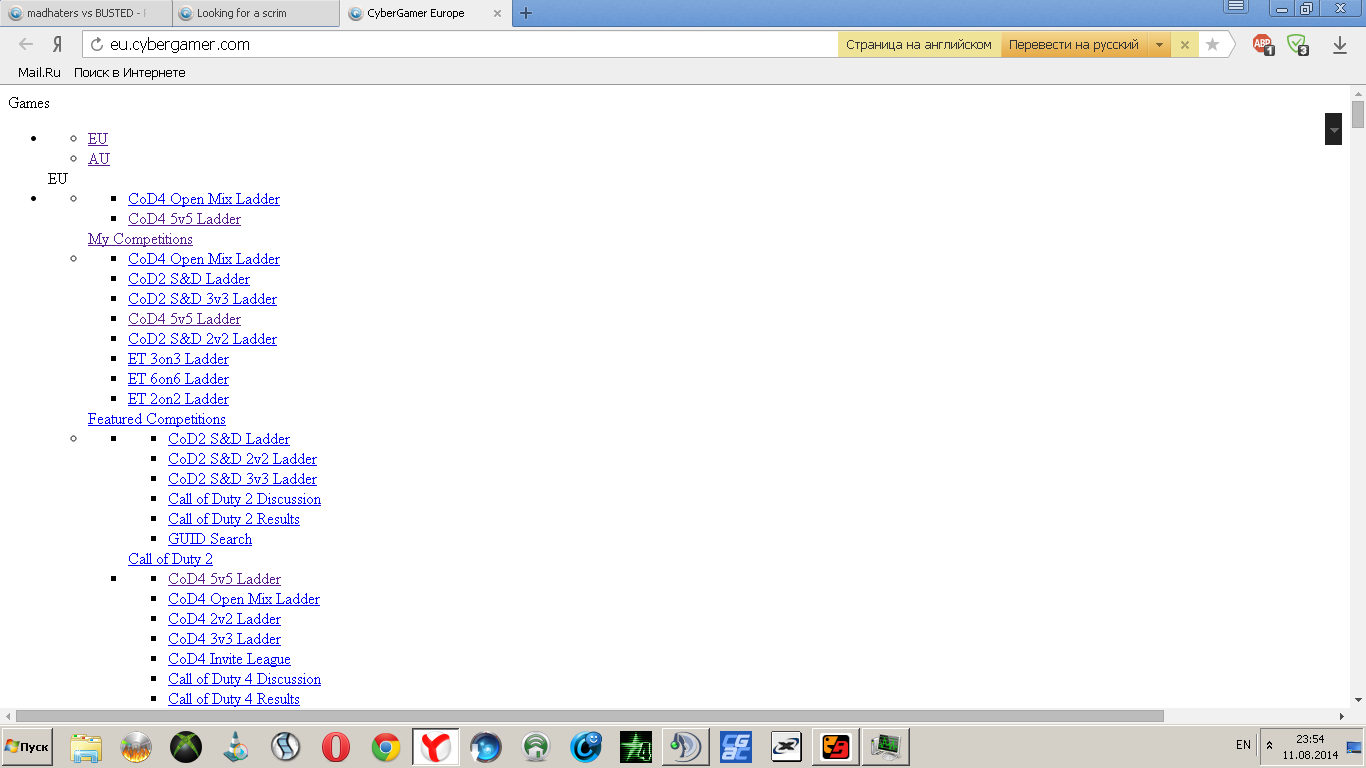Launch Google Chrome from the taskbar
The width and height of the screenshot is (1366, 768).
[x=386, y=746]
